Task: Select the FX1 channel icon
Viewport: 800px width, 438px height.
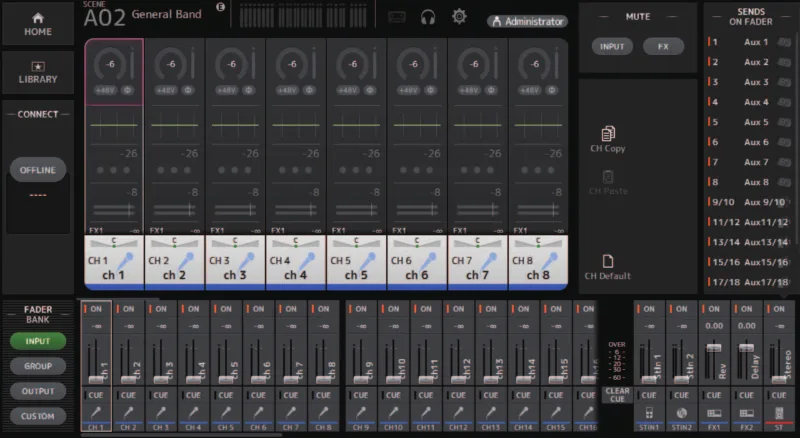Action: 714,412
